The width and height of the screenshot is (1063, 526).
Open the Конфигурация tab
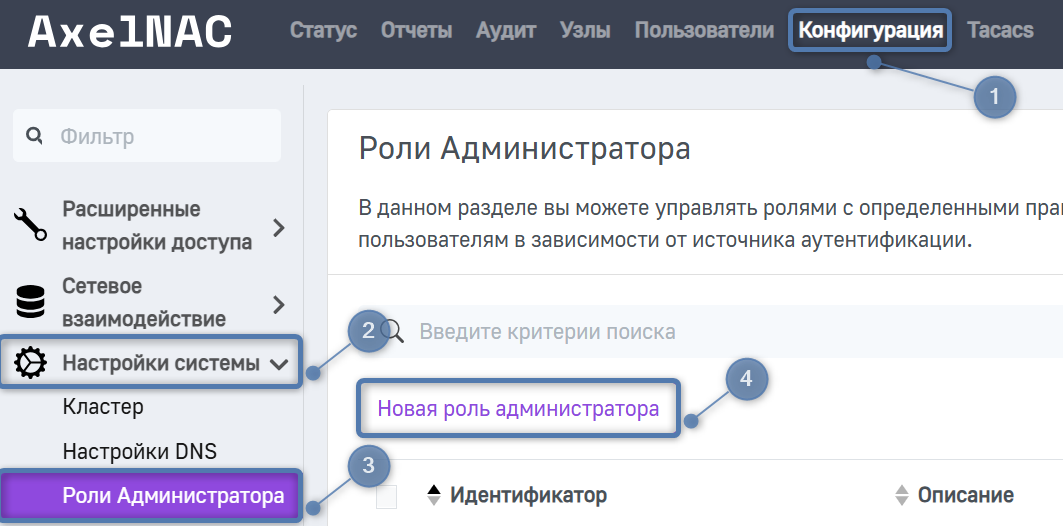pos(870,31)
